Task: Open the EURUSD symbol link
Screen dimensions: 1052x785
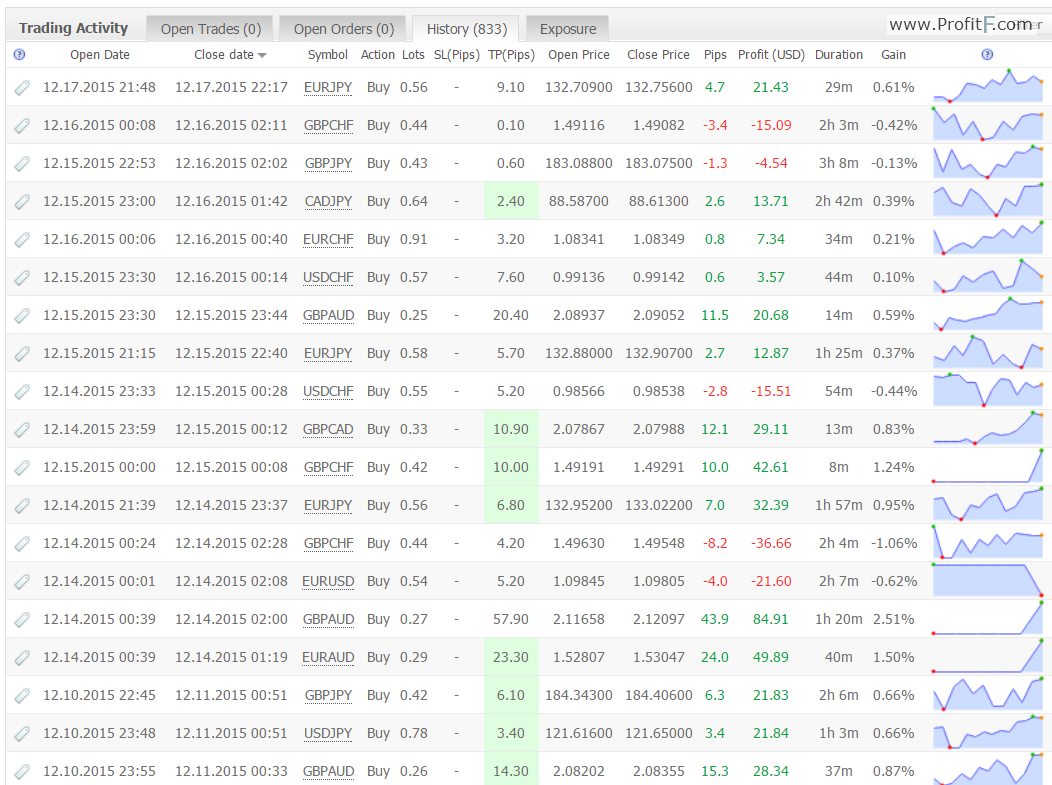Action: (x=328, y=582)
